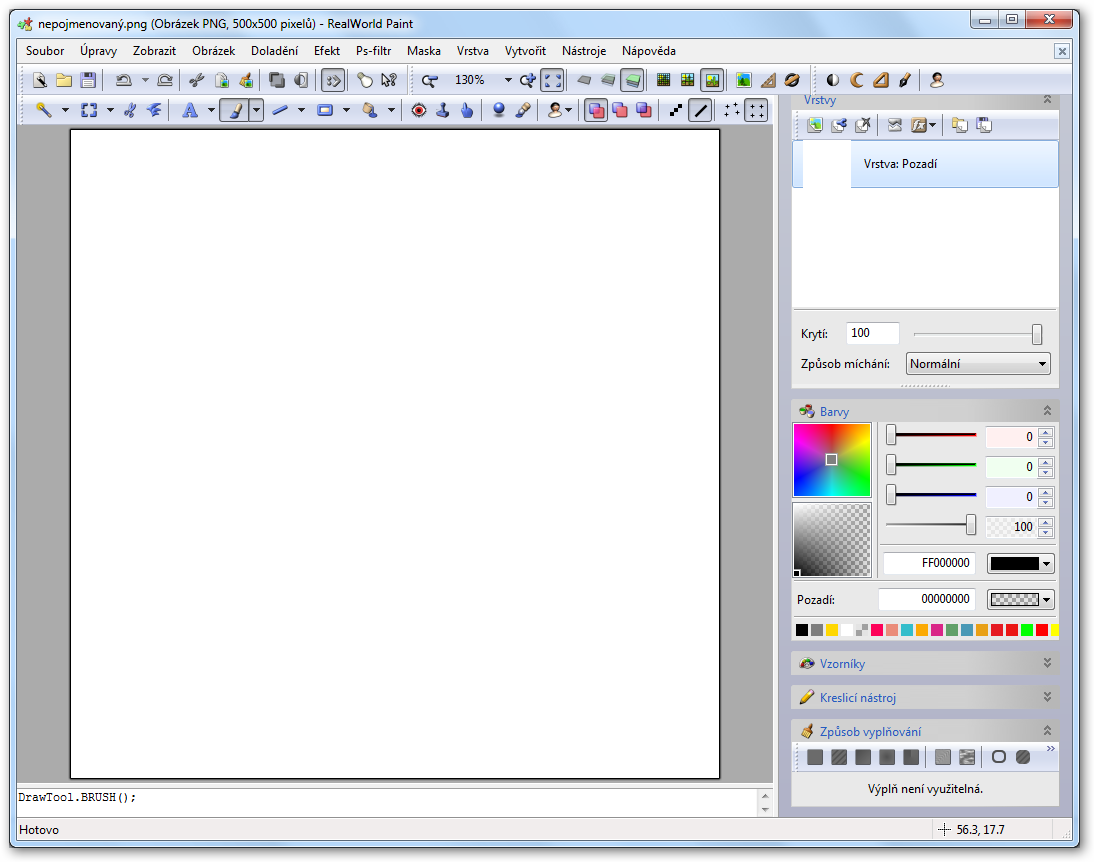Image resolution: width=1094 pixels, height=862 pixels.
Task: Click the outline-only shape mode button
Action: (998, 757)
